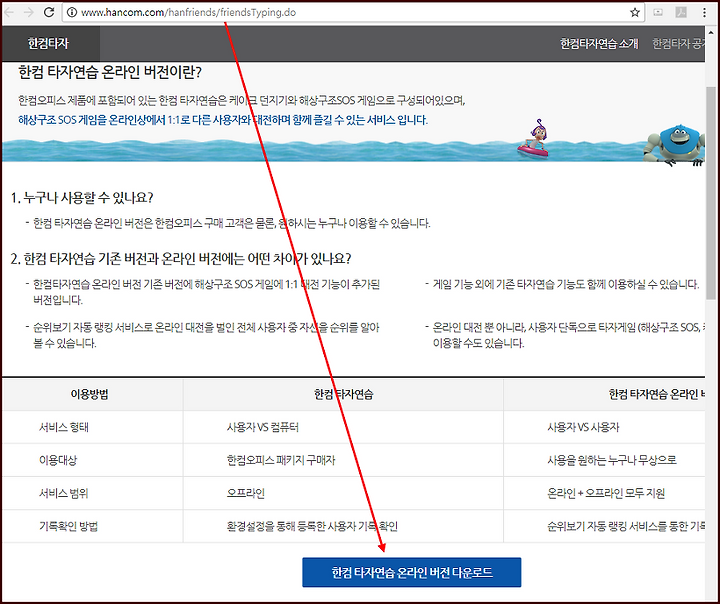720x604 pixels.
Task: Open the 한컴타자연습 소개 menu item
Action: tap(599, 44)
